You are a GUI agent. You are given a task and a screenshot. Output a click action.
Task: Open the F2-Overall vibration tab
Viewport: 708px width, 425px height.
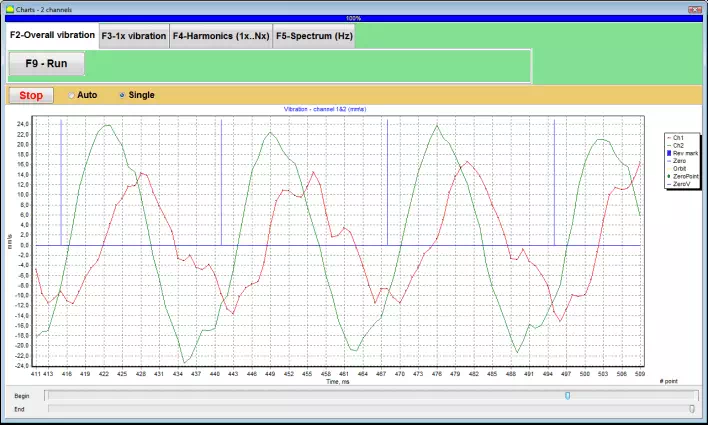click(52, 35)
